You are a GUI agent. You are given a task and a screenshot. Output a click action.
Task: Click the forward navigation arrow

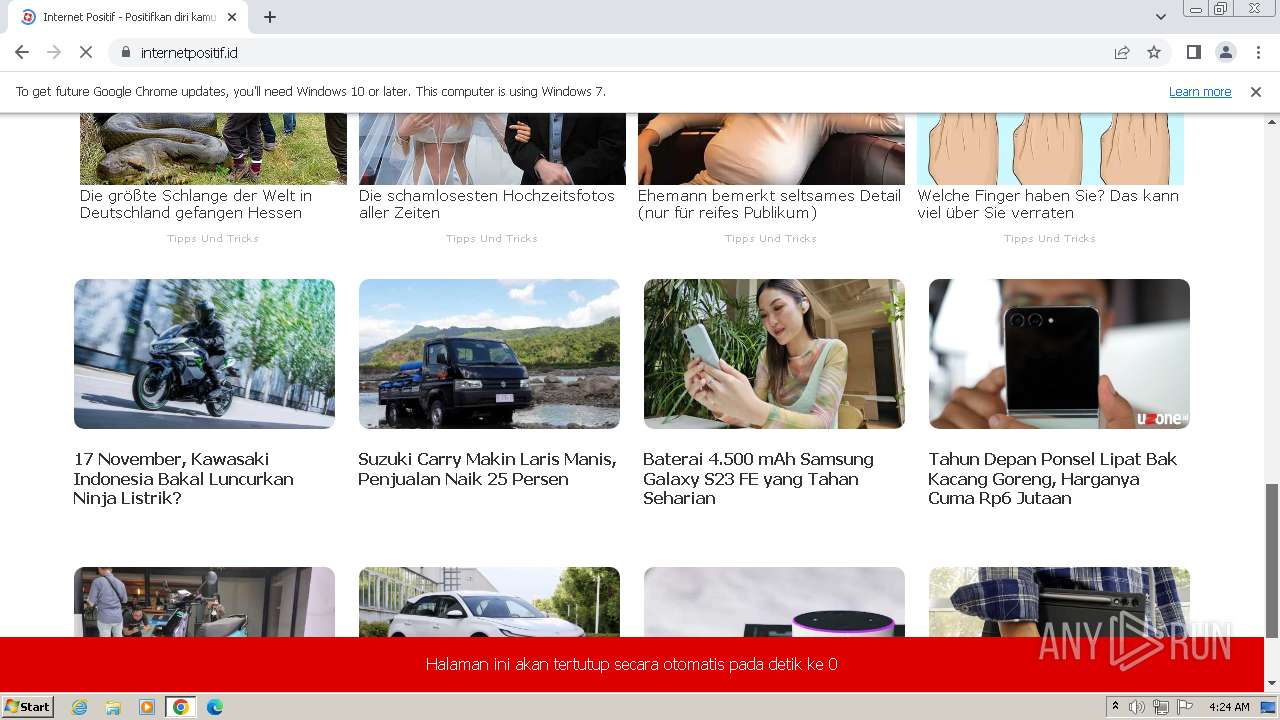(x=54, y=52)
